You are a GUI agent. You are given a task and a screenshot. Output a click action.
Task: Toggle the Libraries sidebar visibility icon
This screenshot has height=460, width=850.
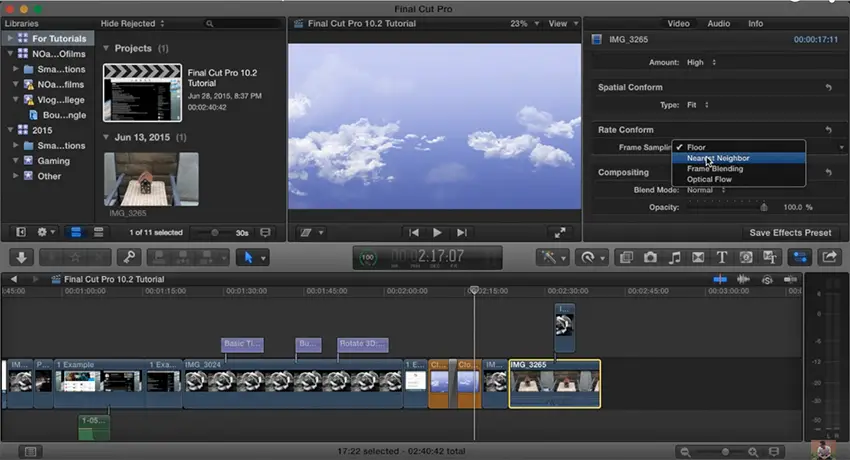click(x=21, y=232)
